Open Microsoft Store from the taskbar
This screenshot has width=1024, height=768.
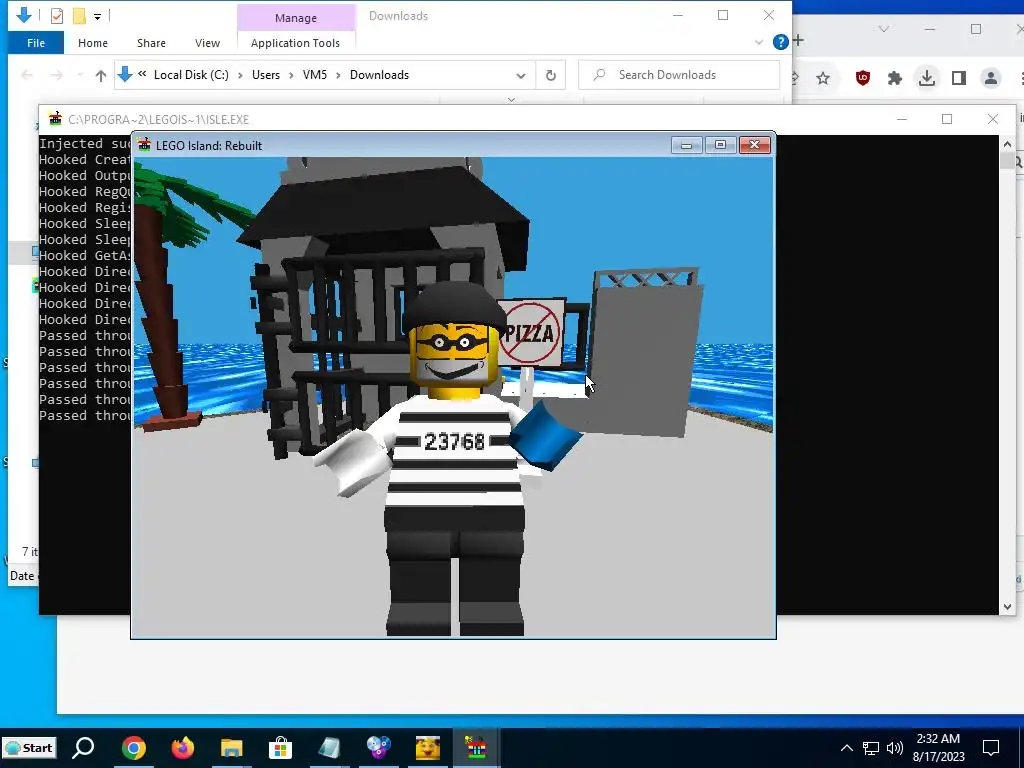tap(280, 748)
